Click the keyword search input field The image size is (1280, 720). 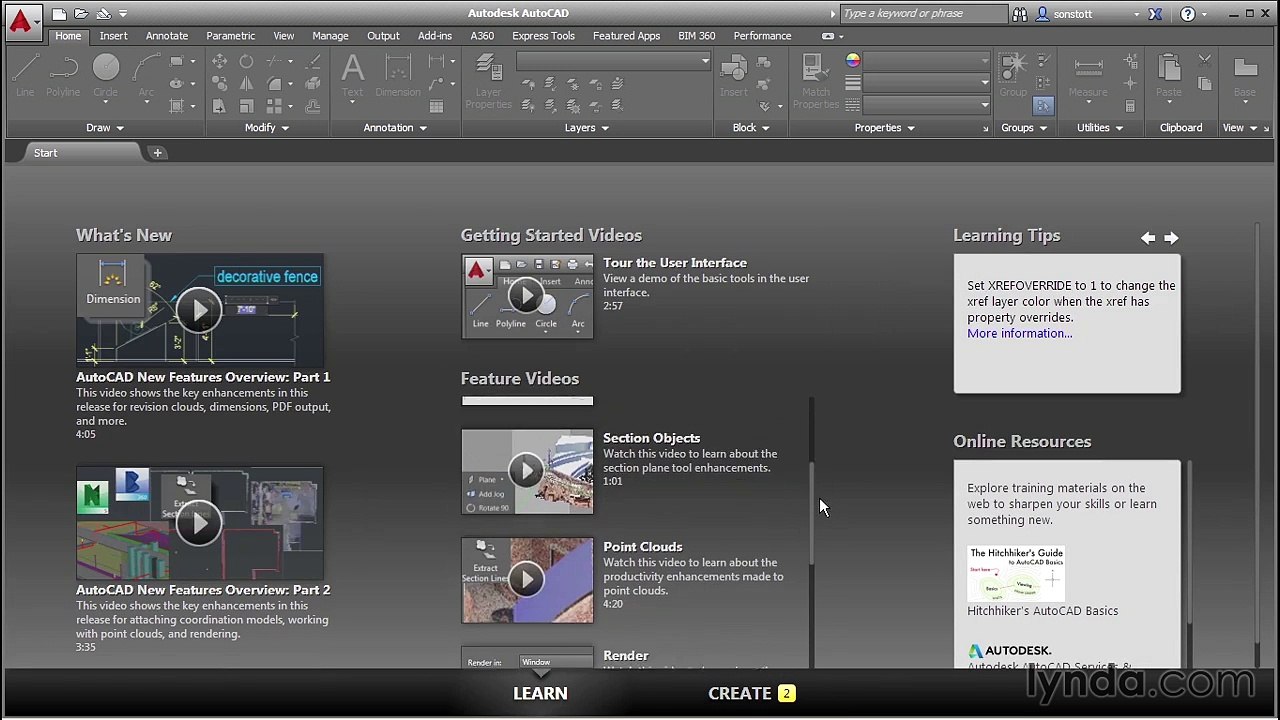[922, 14]
